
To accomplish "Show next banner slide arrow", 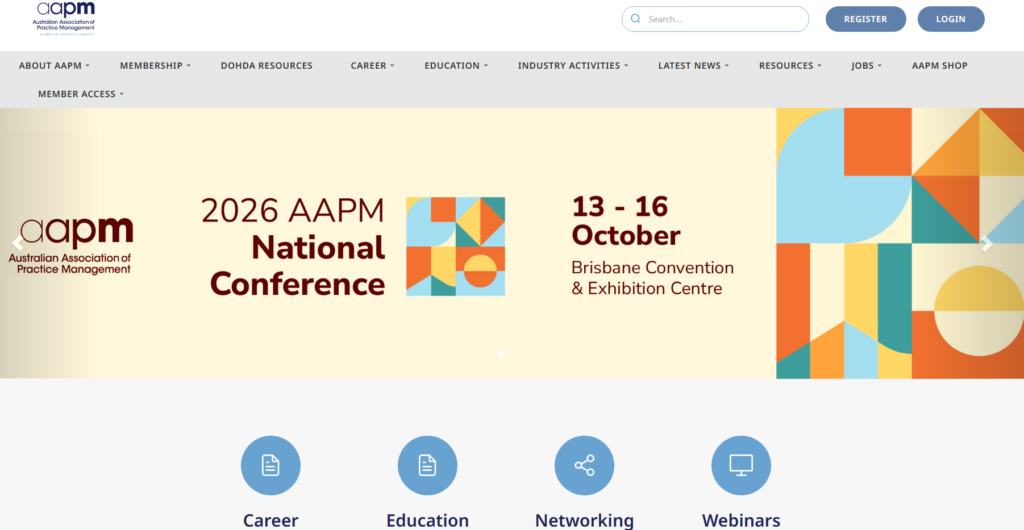I will (x=987, y=243).
